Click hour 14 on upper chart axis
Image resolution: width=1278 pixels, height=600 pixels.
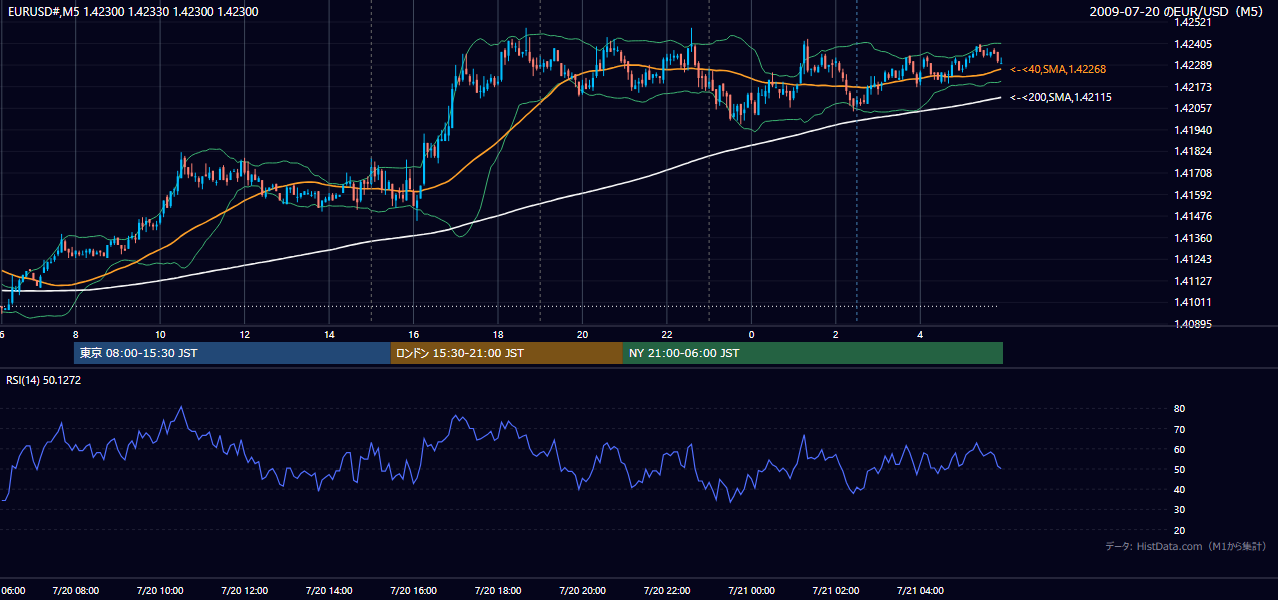pos(329,333)
